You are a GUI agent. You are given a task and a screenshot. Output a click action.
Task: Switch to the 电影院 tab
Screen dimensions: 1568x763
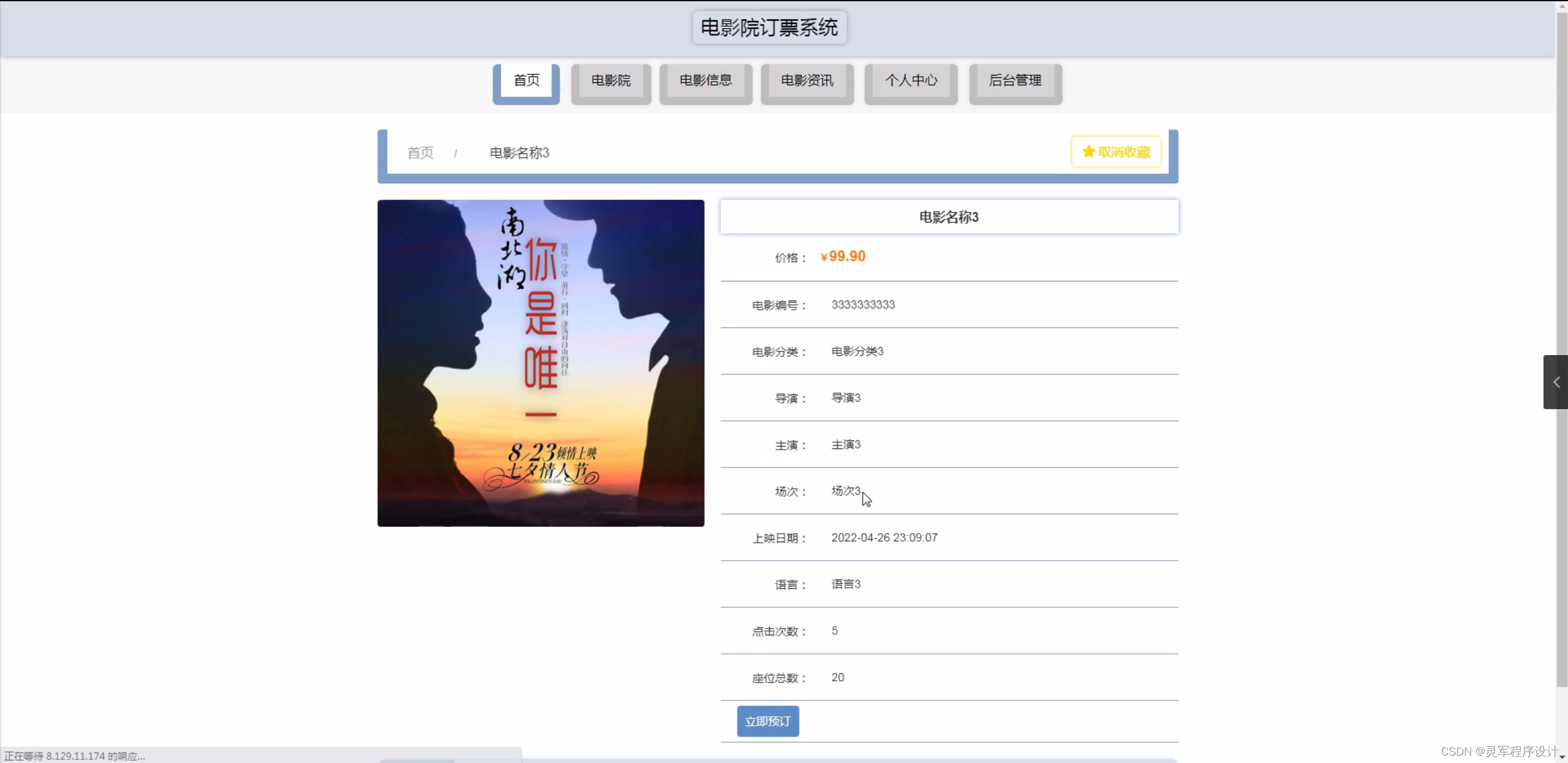tap(611, 80)
